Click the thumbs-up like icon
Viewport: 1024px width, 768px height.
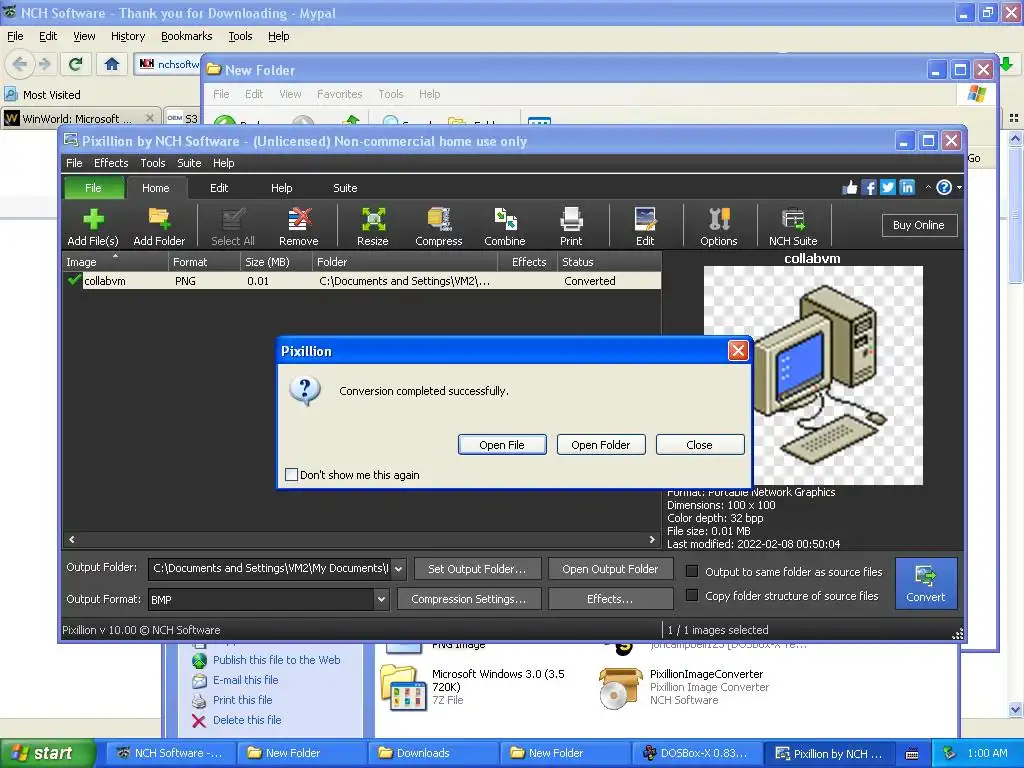tap(850, 188)
